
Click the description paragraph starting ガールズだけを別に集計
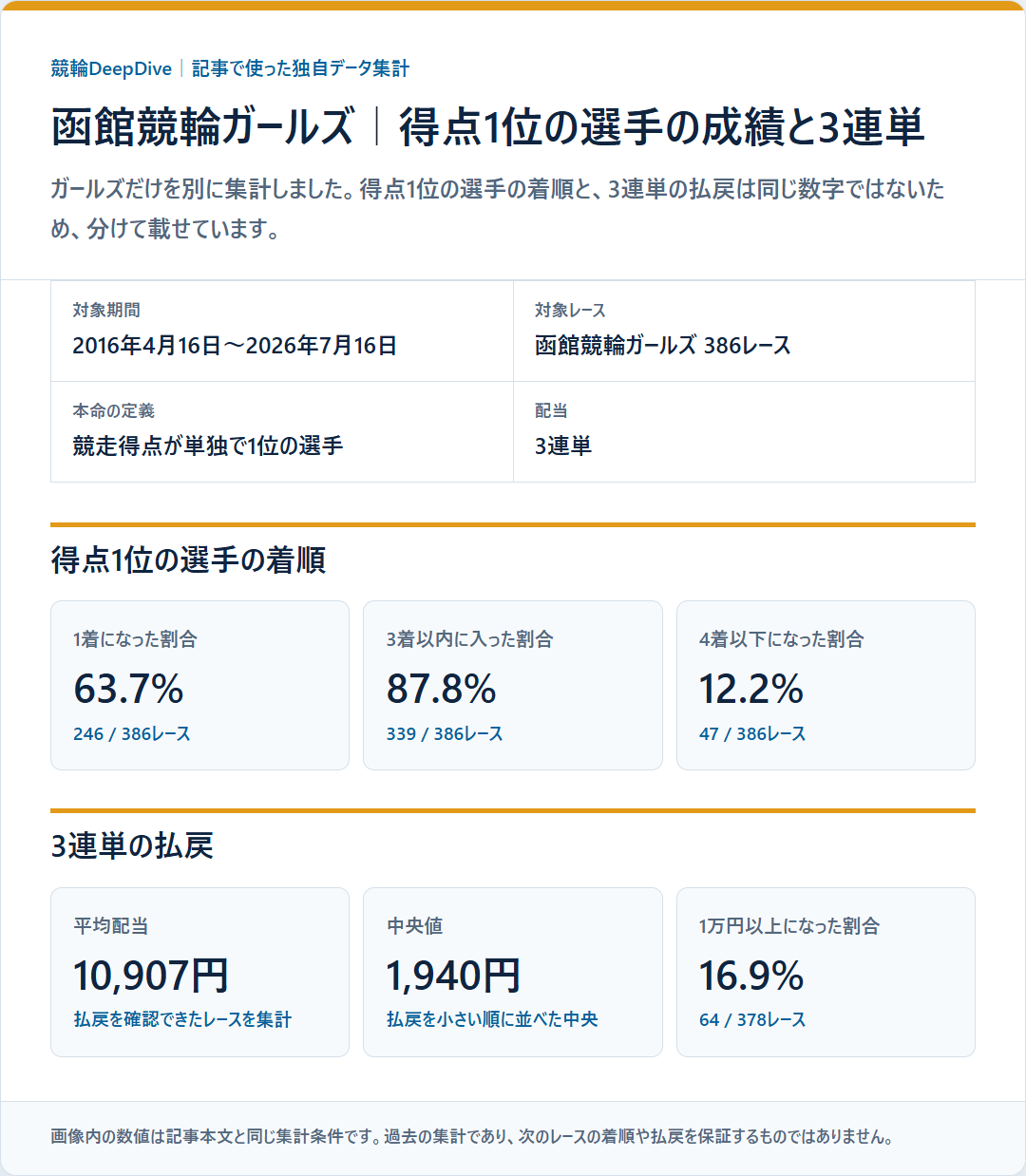point(498,209)
